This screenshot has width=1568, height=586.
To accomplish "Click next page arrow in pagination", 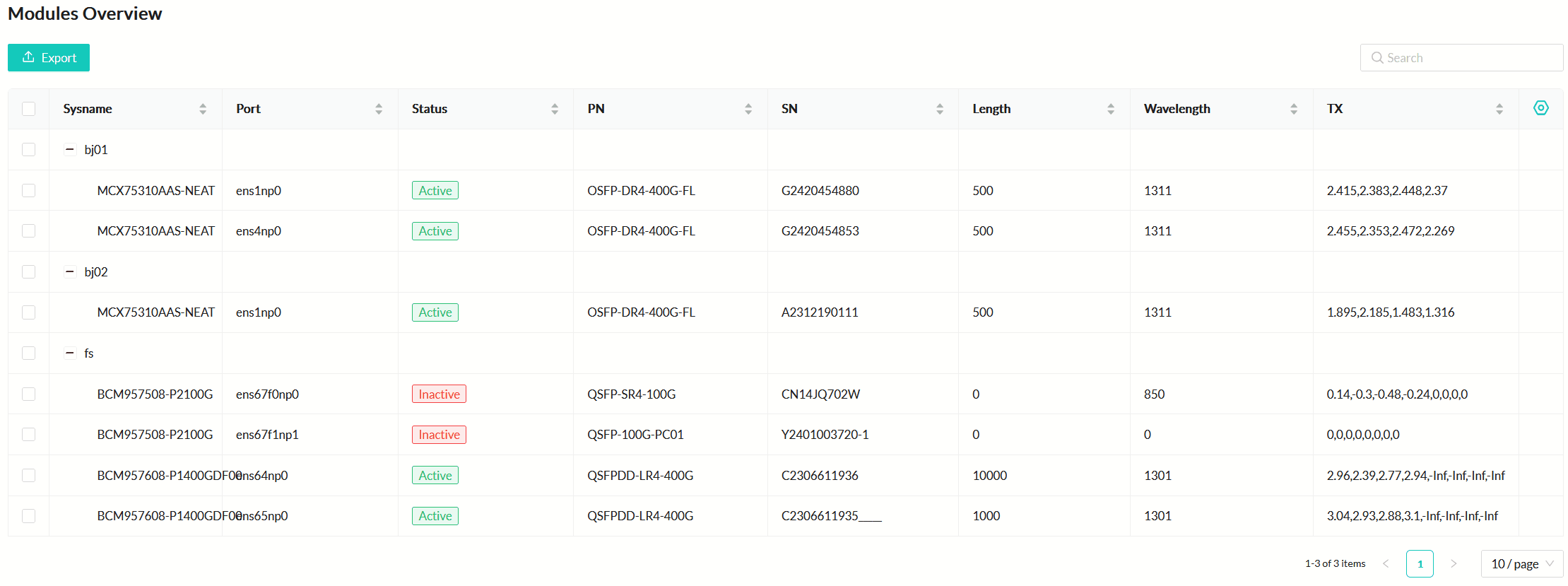I will point(1454,563).
